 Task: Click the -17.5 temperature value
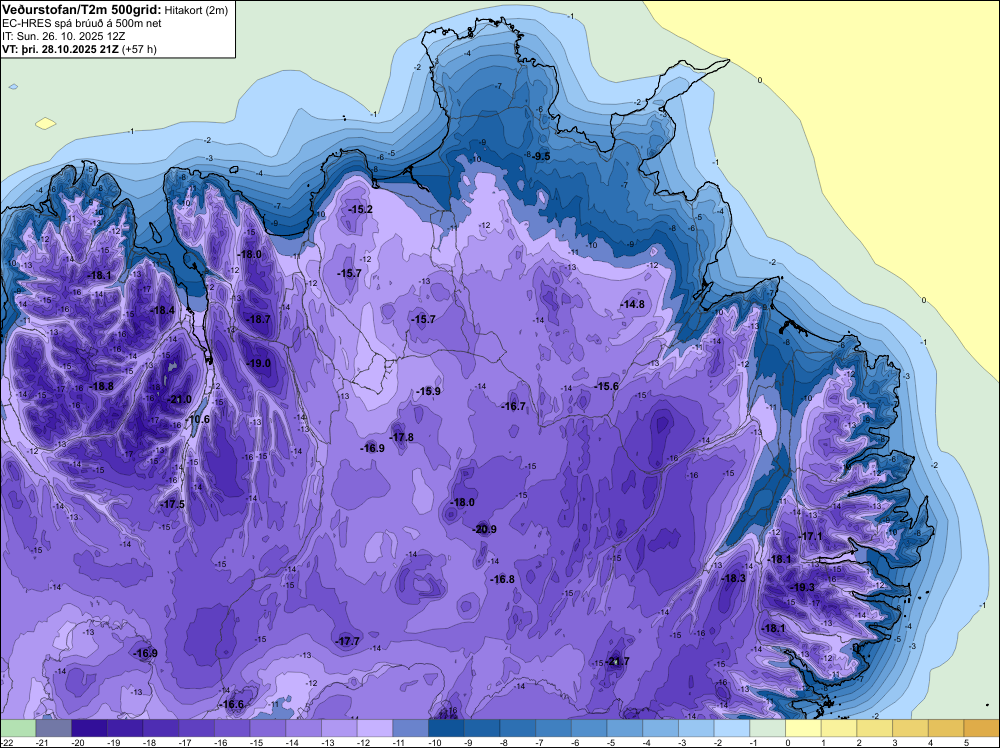click(172, 504)
